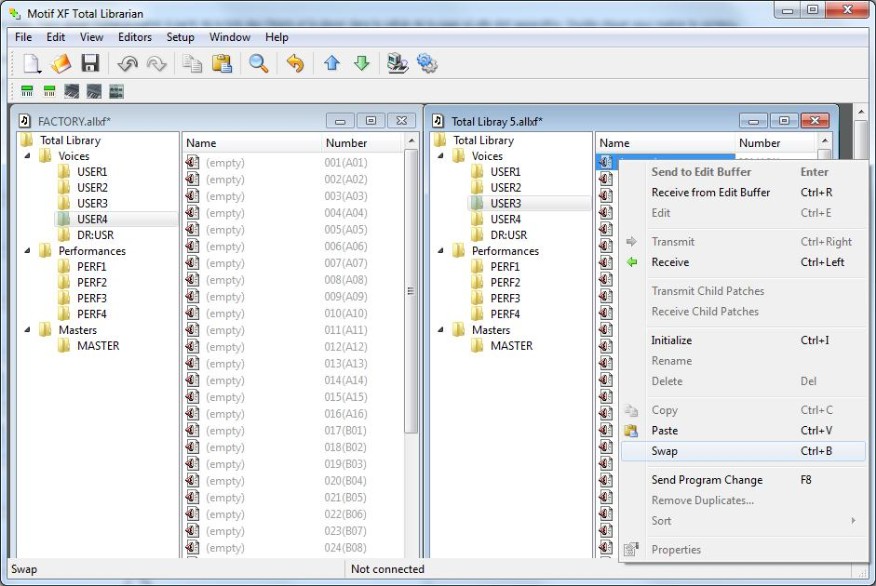Viewport: 876px width, 586px height.
Task: Select the MASTER folder in the FACTORY tree
Action: 98,346
